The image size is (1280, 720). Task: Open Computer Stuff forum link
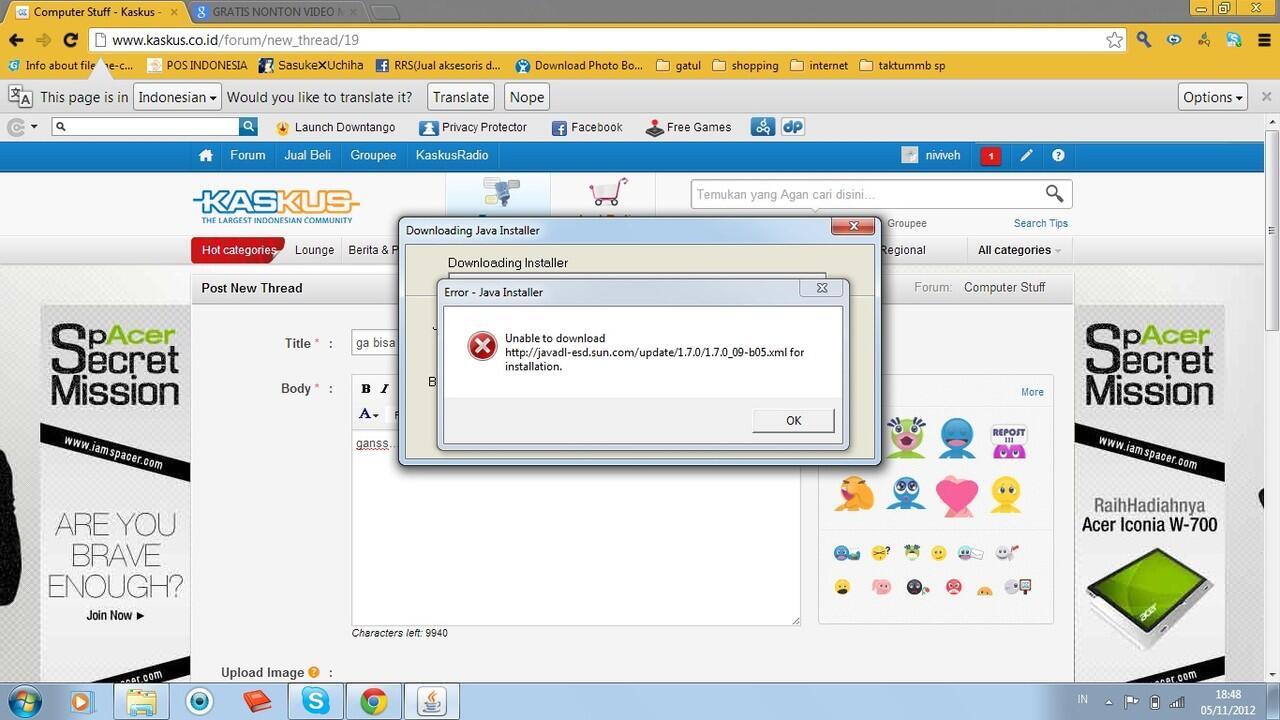pyautogui.click(x=1004, y=287)
